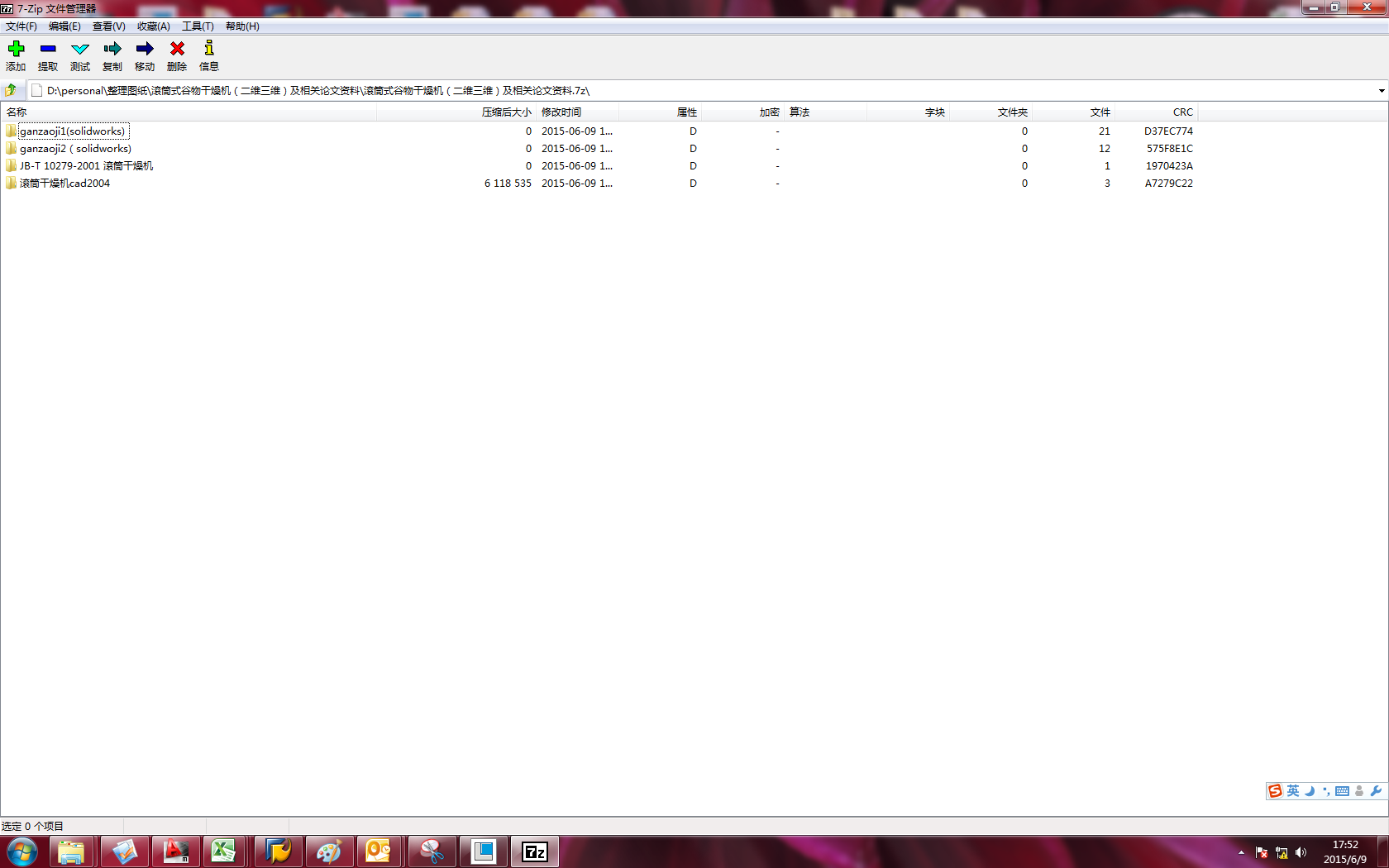Click the green plus 添加 (Add) toolbar icon
The image size is (1389, 868).
coord(16,49)
